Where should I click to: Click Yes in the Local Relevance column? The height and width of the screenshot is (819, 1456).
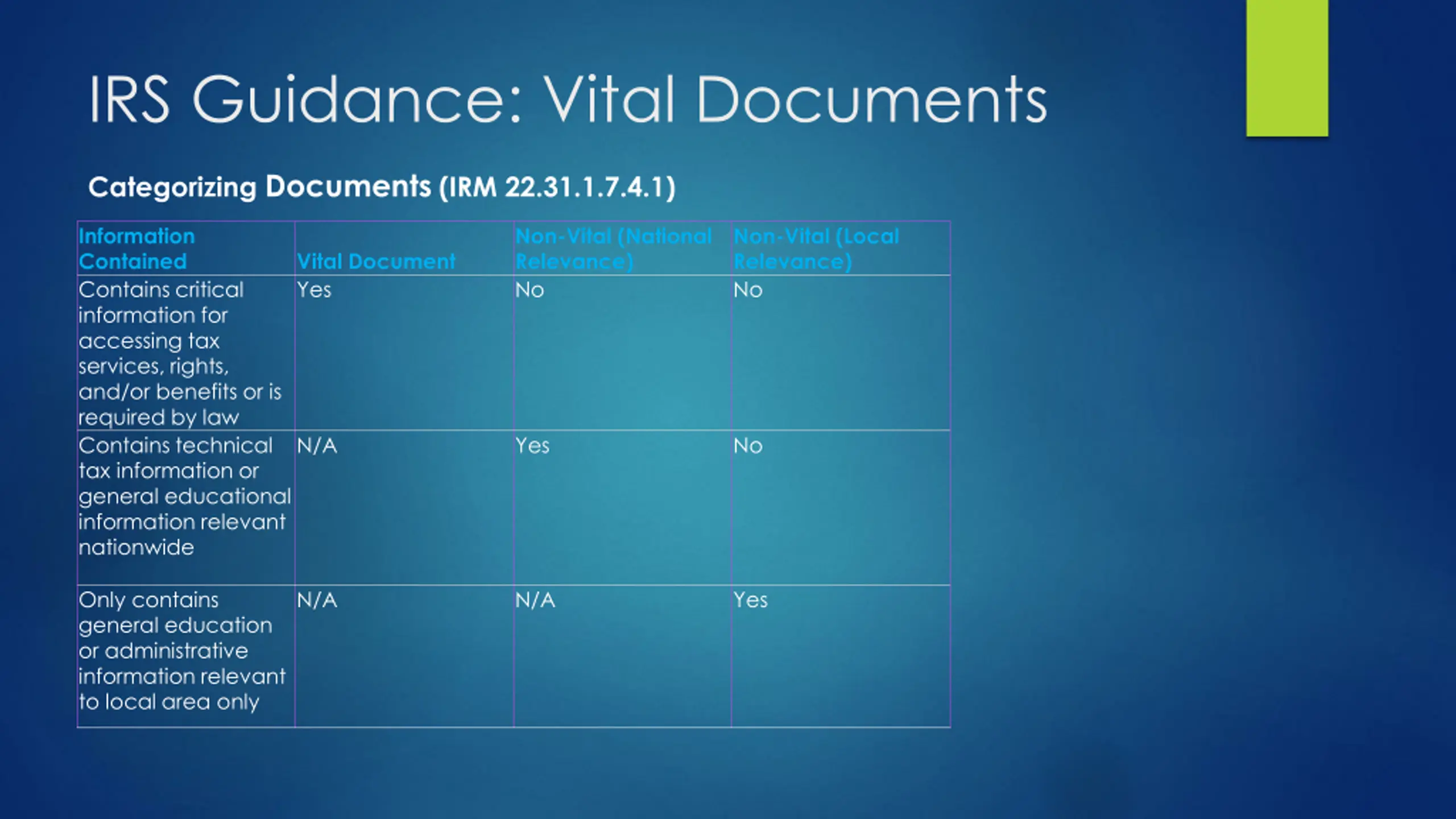coord(750,600)
